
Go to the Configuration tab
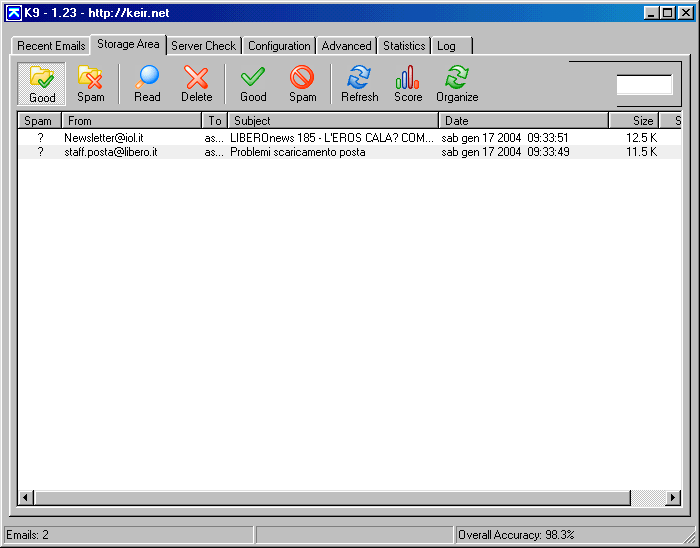coord(279,46)
